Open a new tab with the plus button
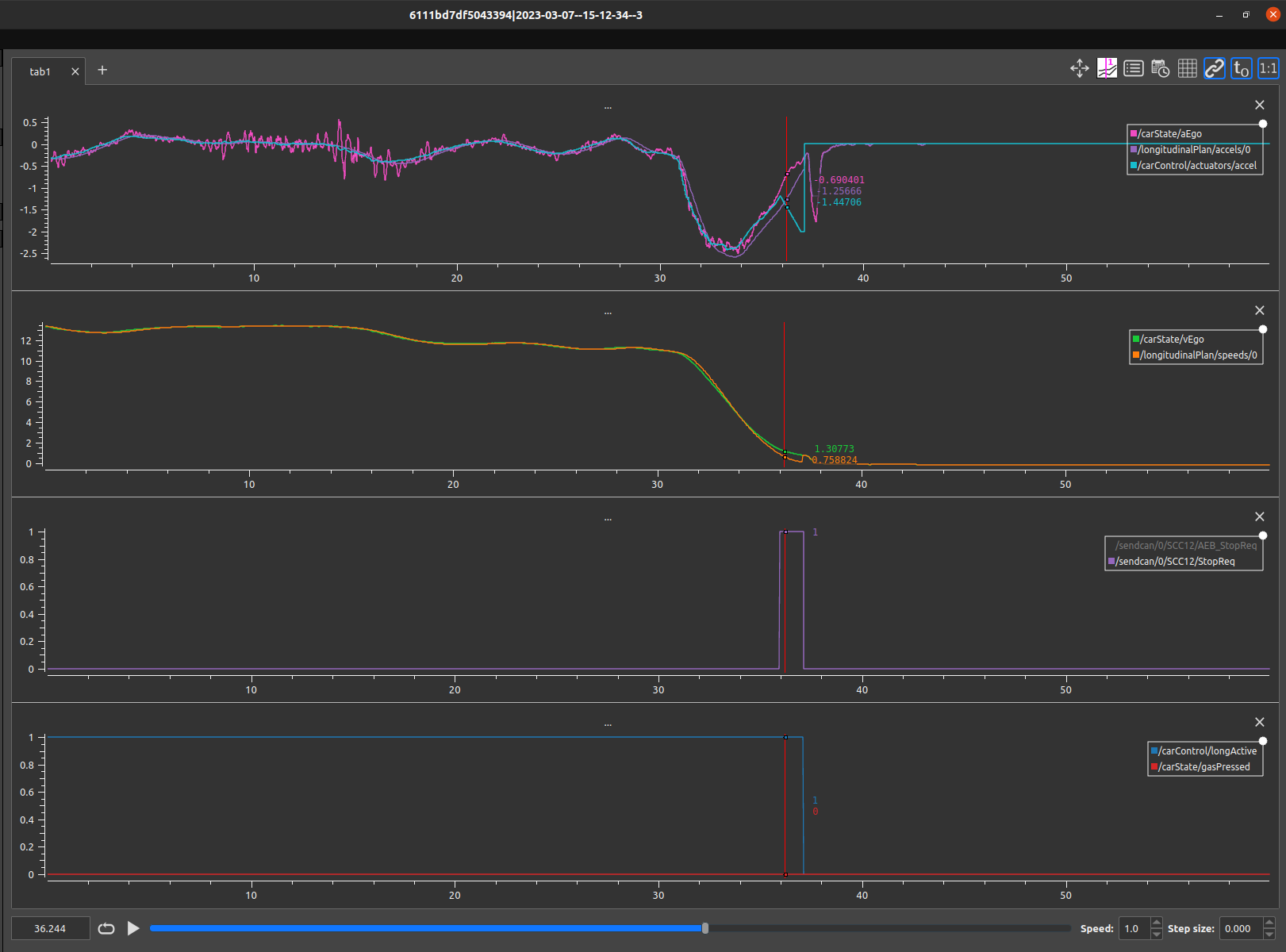1286x952 pixels. (102, 70)
